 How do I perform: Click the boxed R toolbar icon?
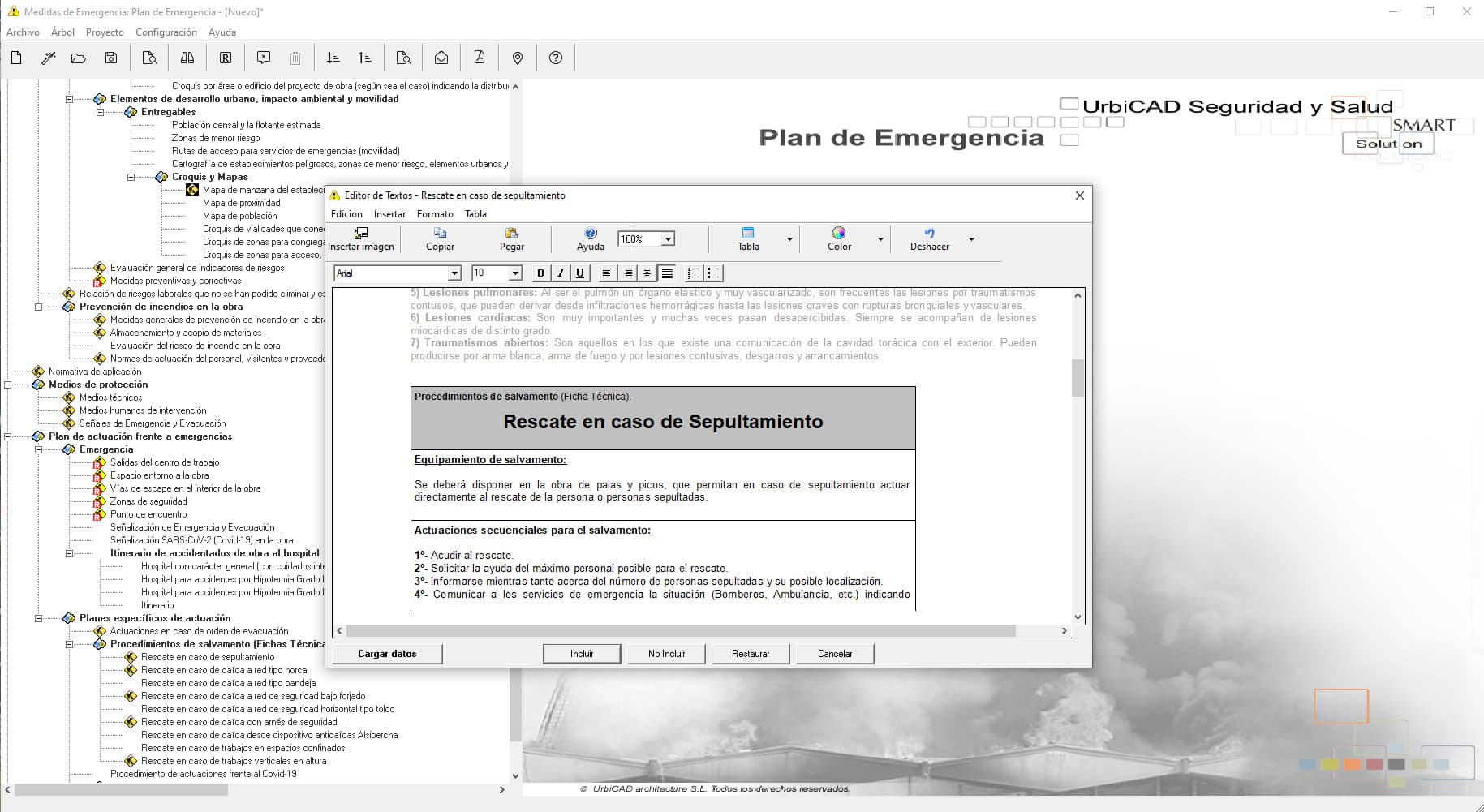[226, 58]
